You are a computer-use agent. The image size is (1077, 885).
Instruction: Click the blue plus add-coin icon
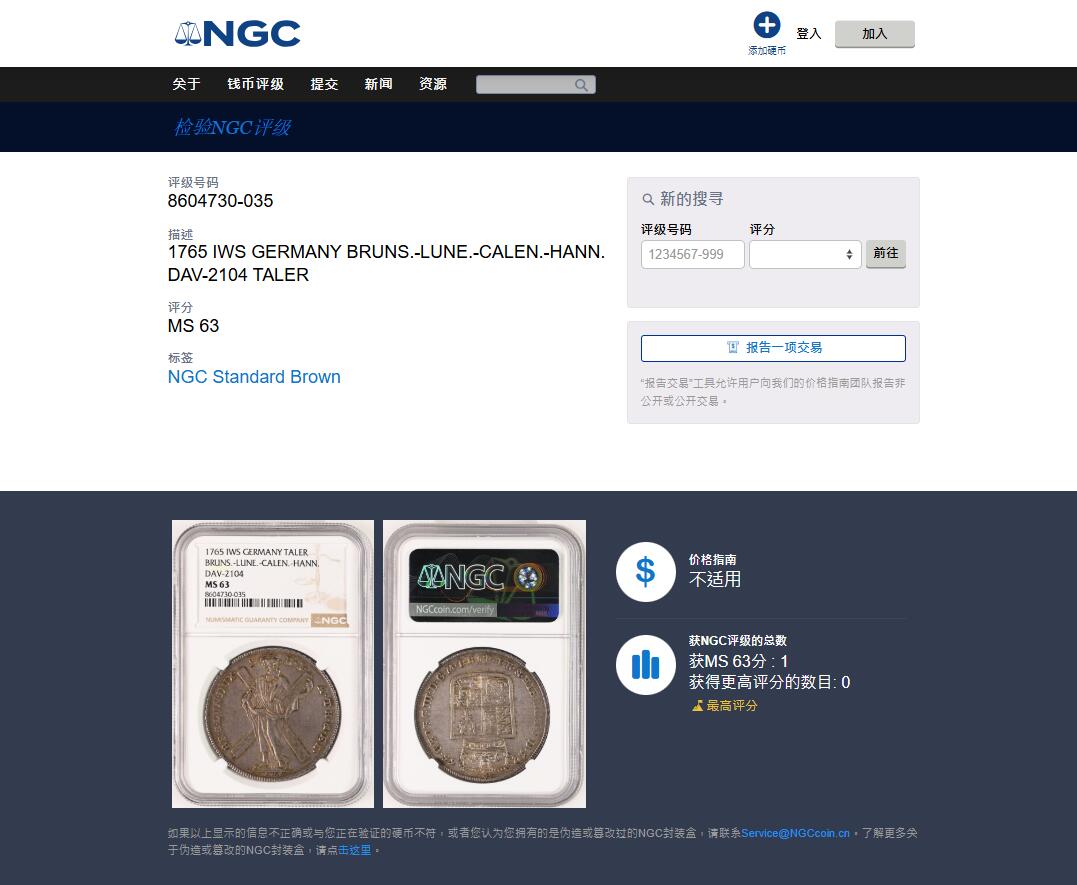tap(767, 25)
